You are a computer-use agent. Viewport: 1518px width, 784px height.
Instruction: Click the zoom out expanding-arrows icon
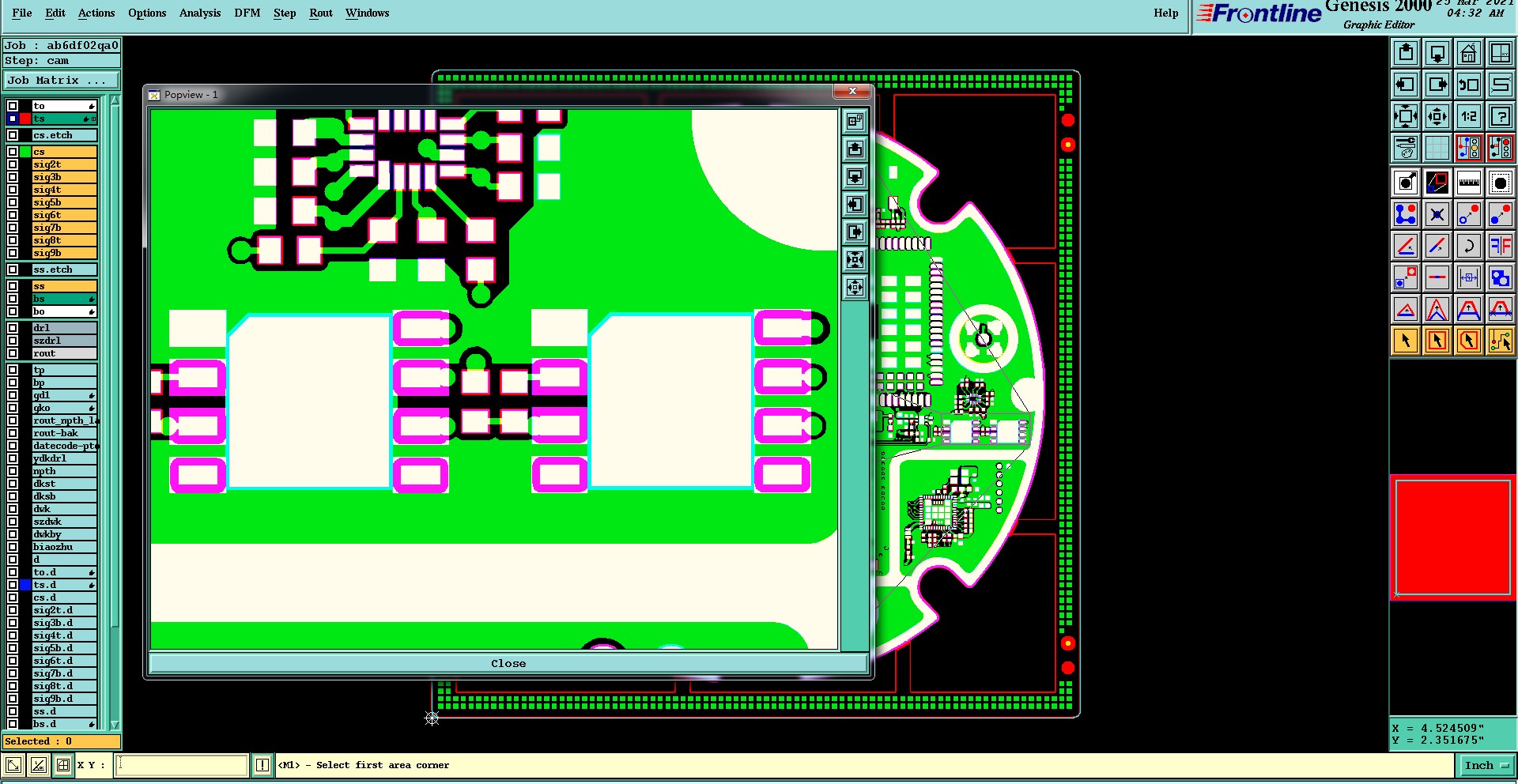click(1437, 116)
